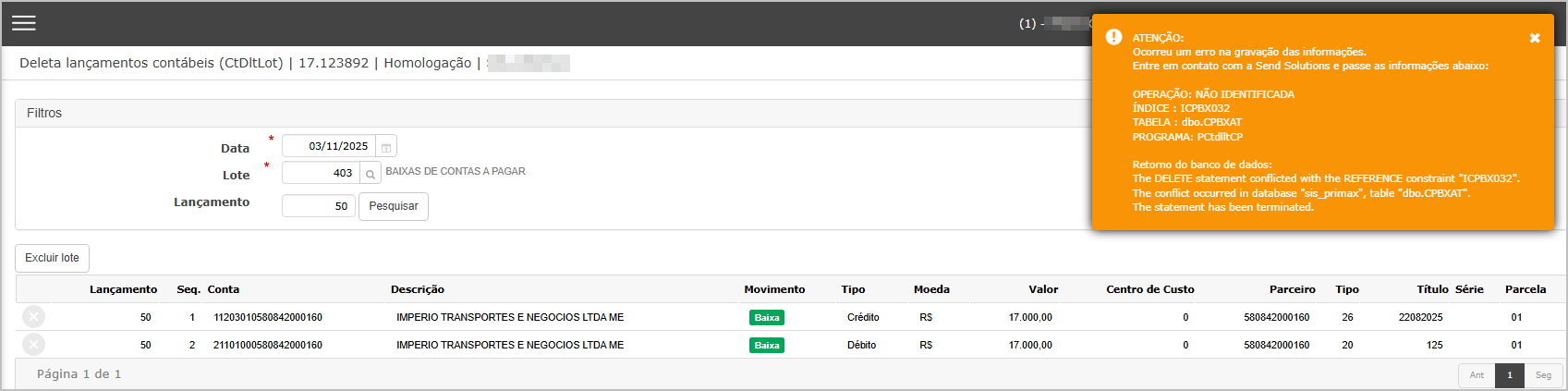Select page 1 in pagination

point(1510,375)
